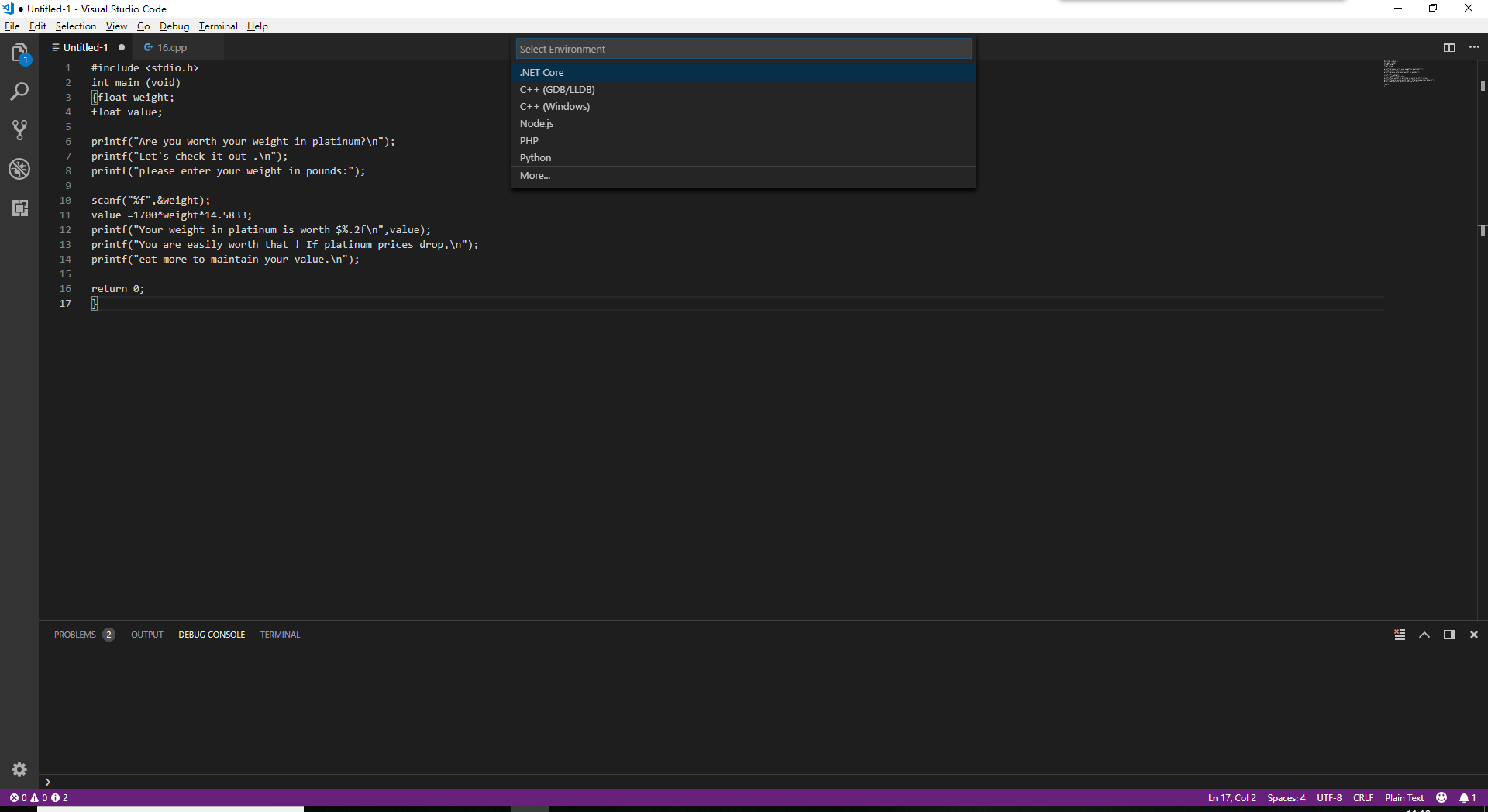Restore down the VS Code window
Viewport: 1488px width, 812px height.
click(x=1433, y=9)
